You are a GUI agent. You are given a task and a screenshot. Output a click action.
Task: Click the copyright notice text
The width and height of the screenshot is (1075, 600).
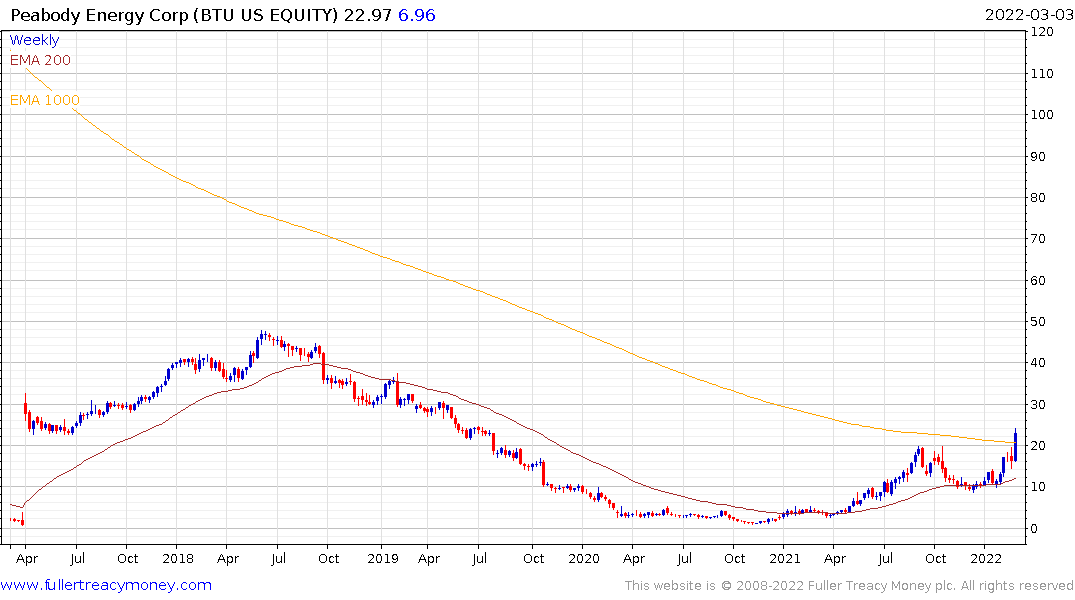click(x=849, y=586)
